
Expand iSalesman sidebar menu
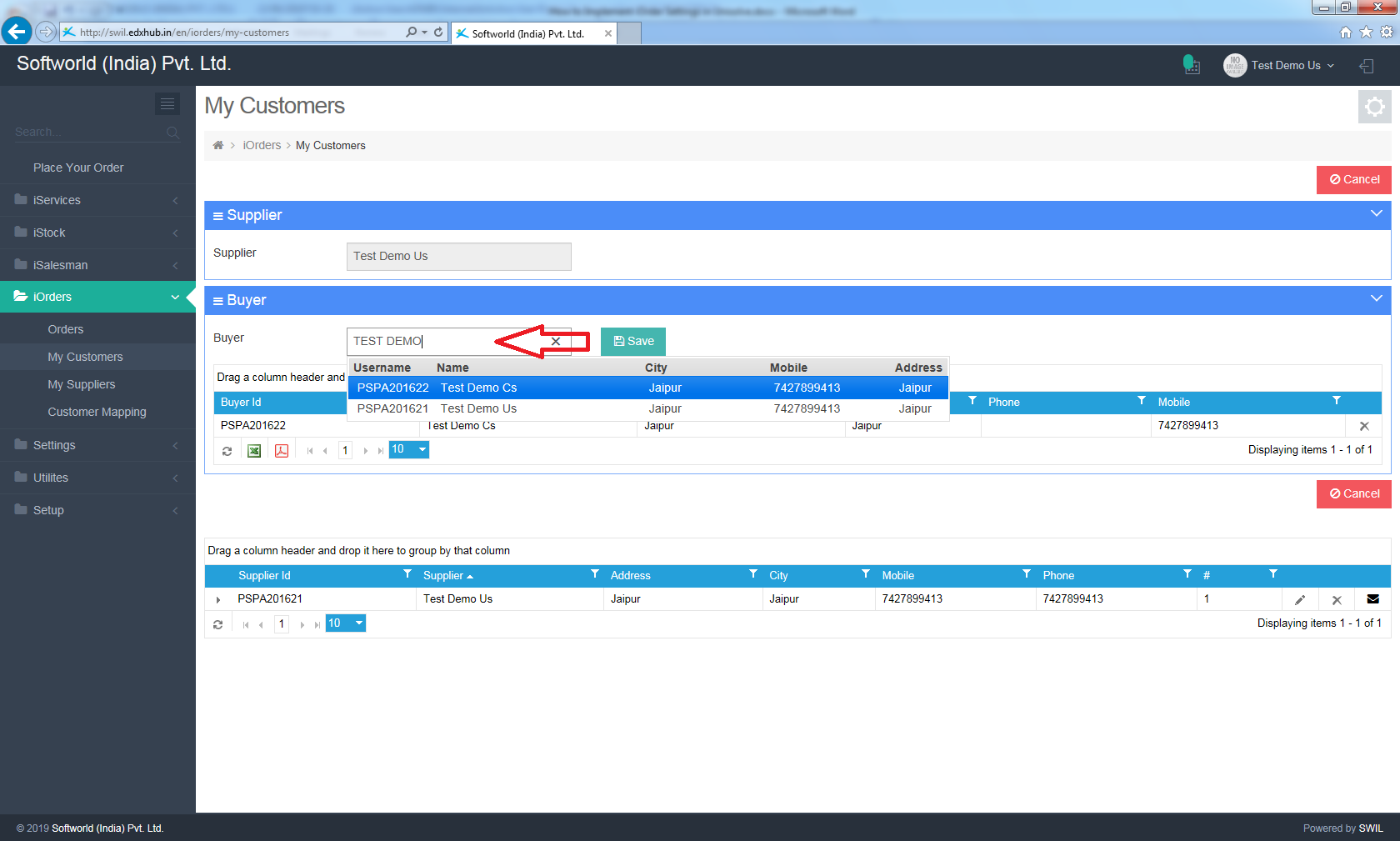97,265
